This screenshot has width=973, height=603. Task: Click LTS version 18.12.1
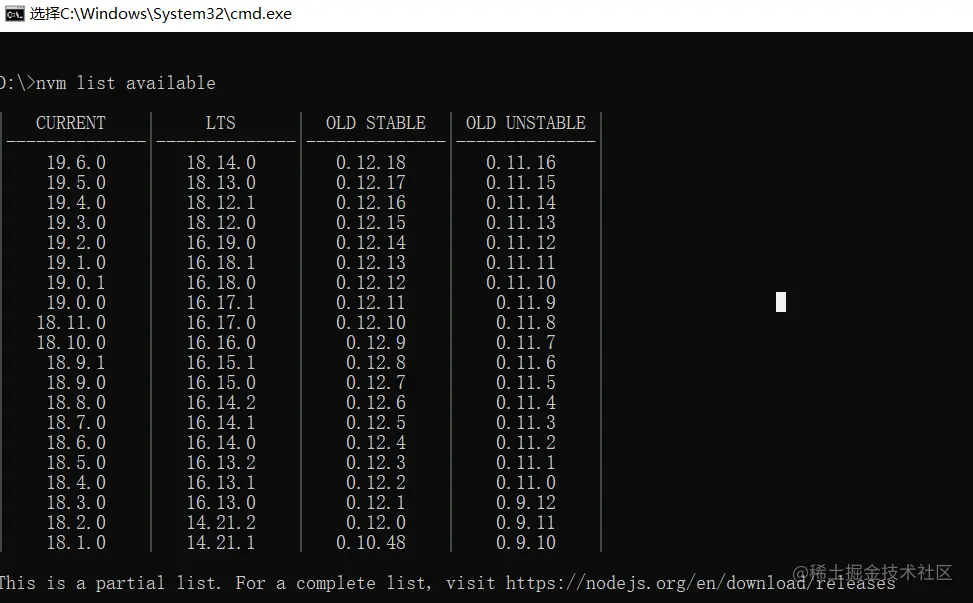pyautogui.click(x=221, y=202)
